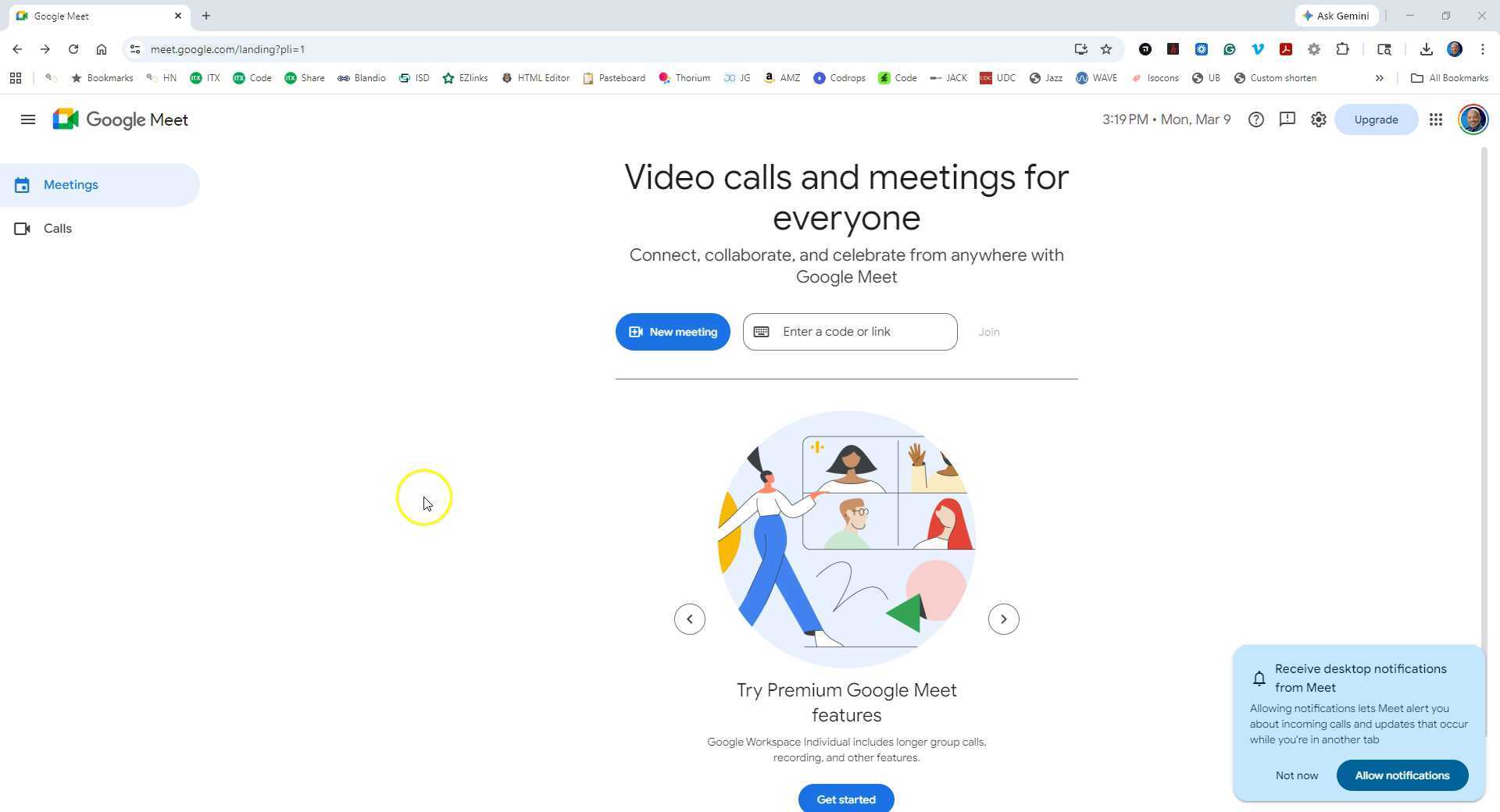Open the Extensions puzzle menu

pyautogui.click(x=1342, y=49)
